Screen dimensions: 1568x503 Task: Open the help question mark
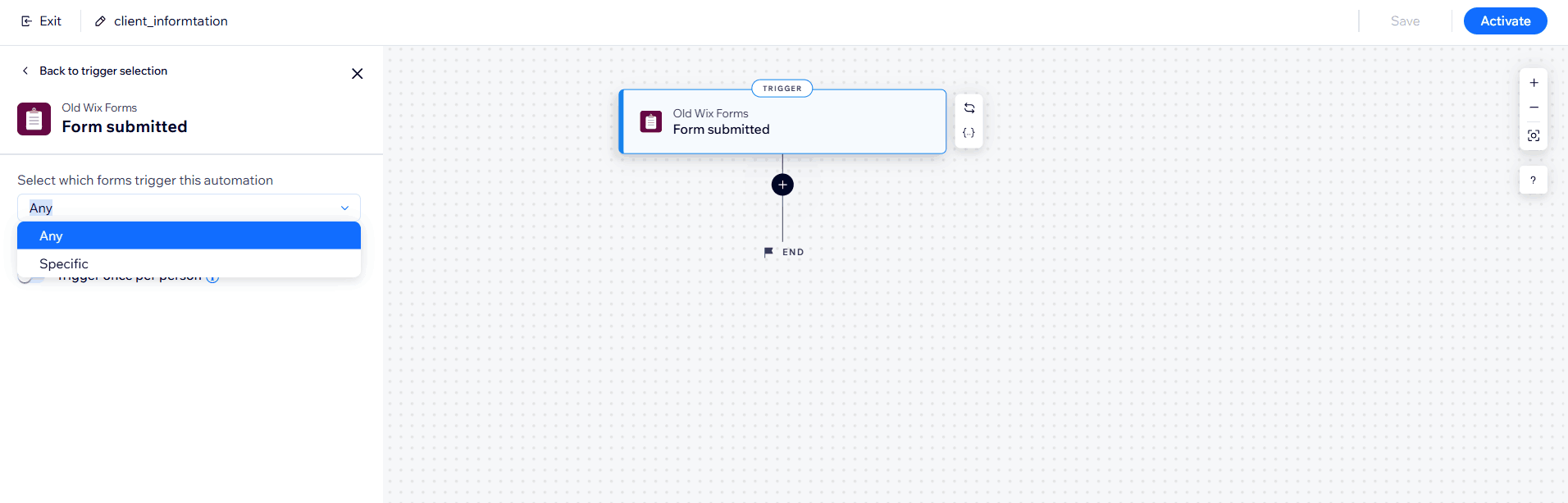1533,181
